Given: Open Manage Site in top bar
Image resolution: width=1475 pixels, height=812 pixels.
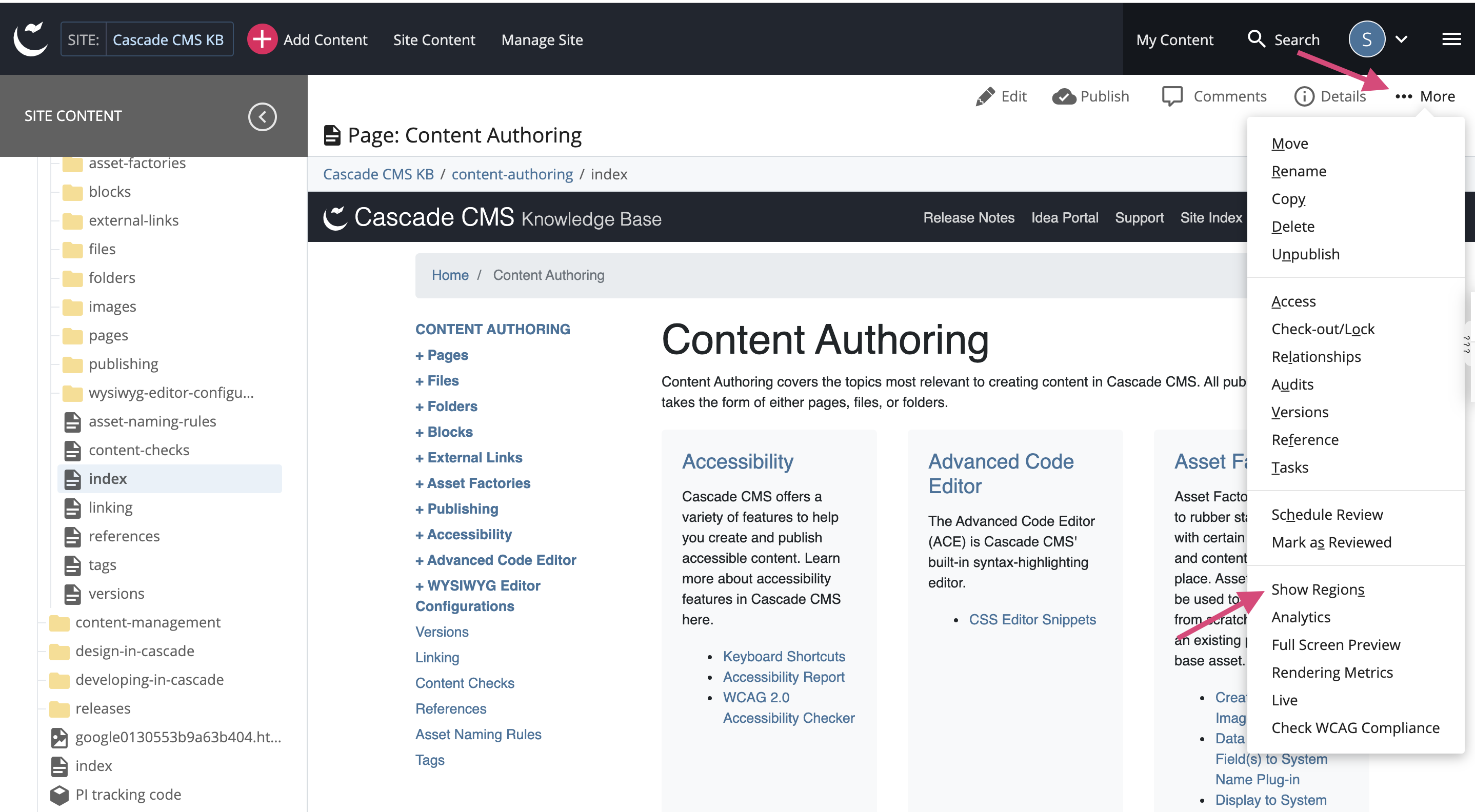Looking at the screenshot, I should [x=542, y=39].
